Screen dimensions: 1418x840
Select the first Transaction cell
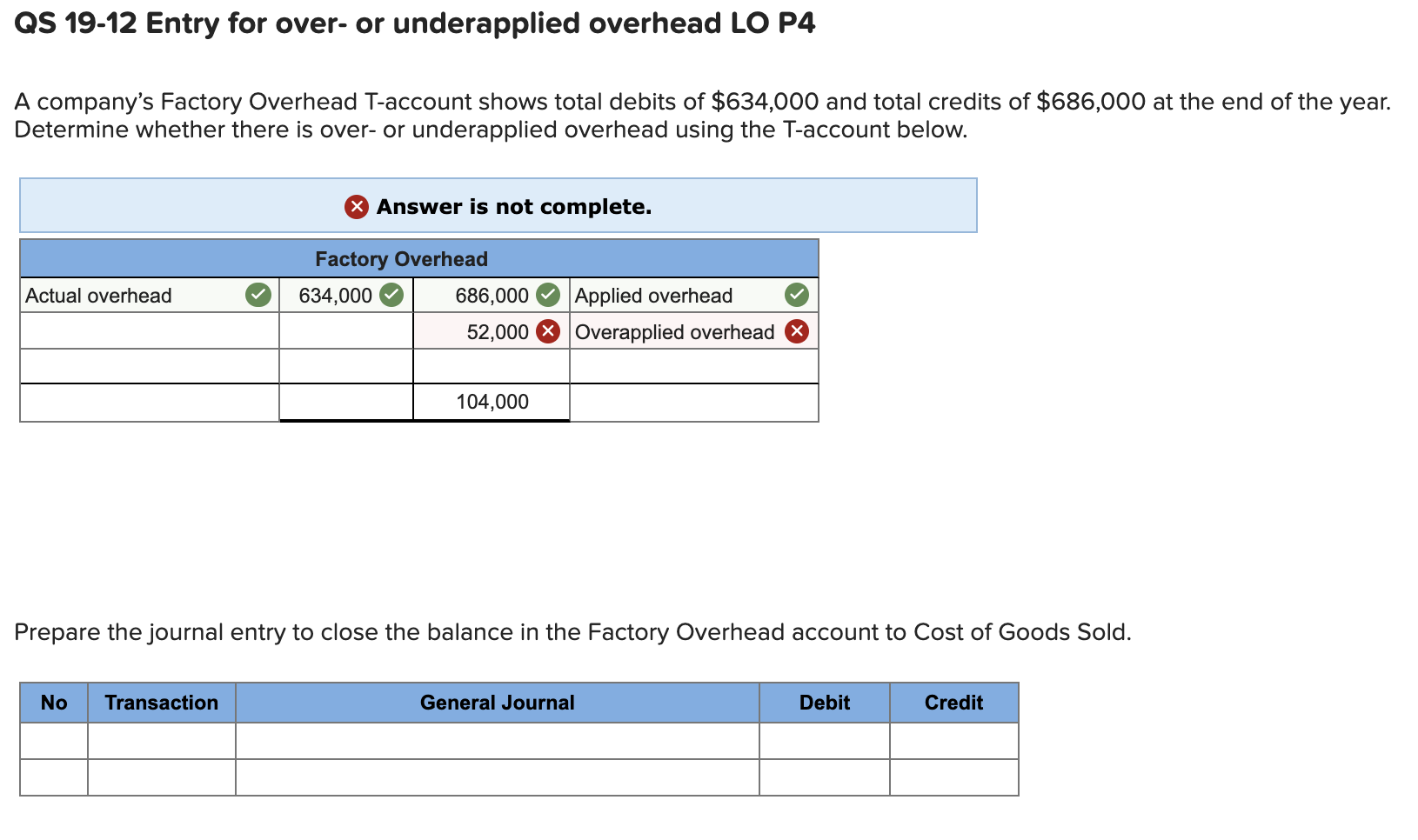click(x=161, y=740)
